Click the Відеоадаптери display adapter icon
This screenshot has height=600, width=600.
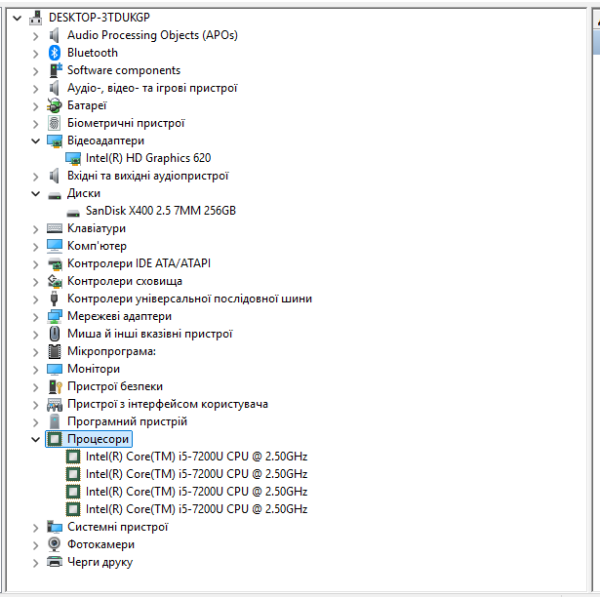(x=54, y=141)
